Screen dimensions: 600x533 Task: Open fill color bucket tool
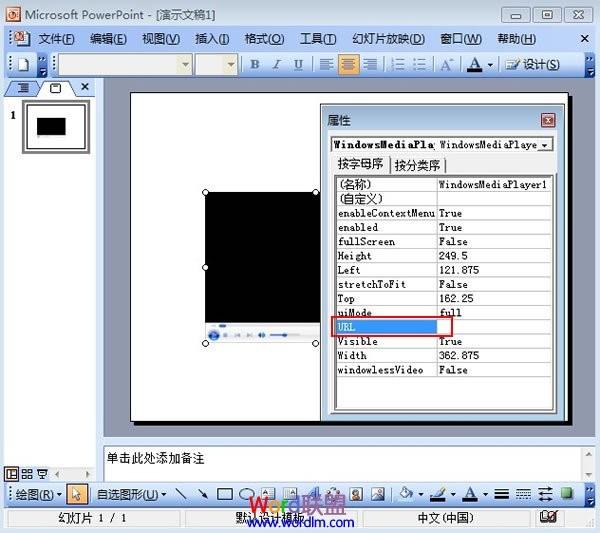point(406,494)
